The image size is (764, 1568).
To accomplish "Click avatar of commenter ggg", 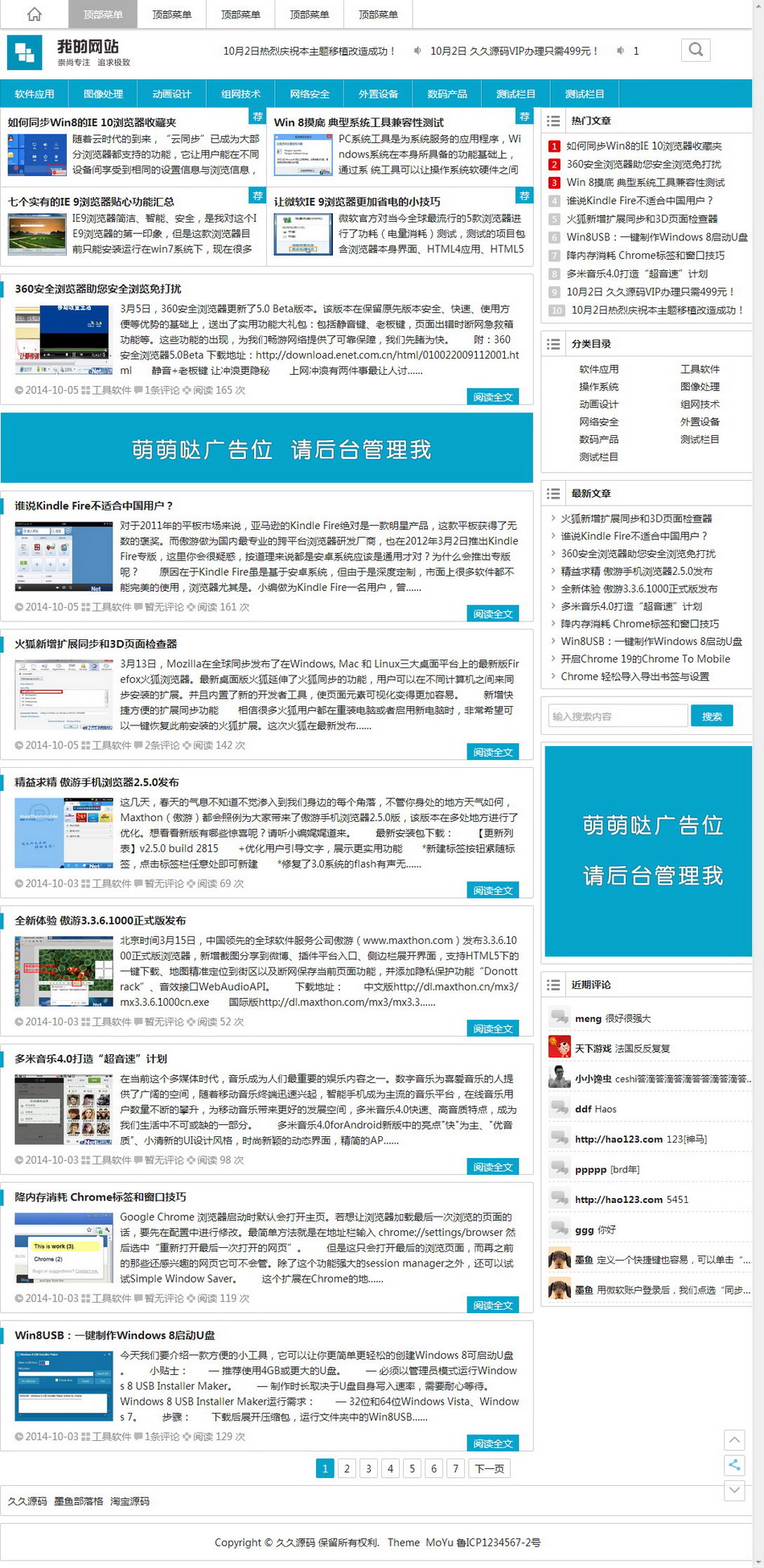I will 559,1228.
